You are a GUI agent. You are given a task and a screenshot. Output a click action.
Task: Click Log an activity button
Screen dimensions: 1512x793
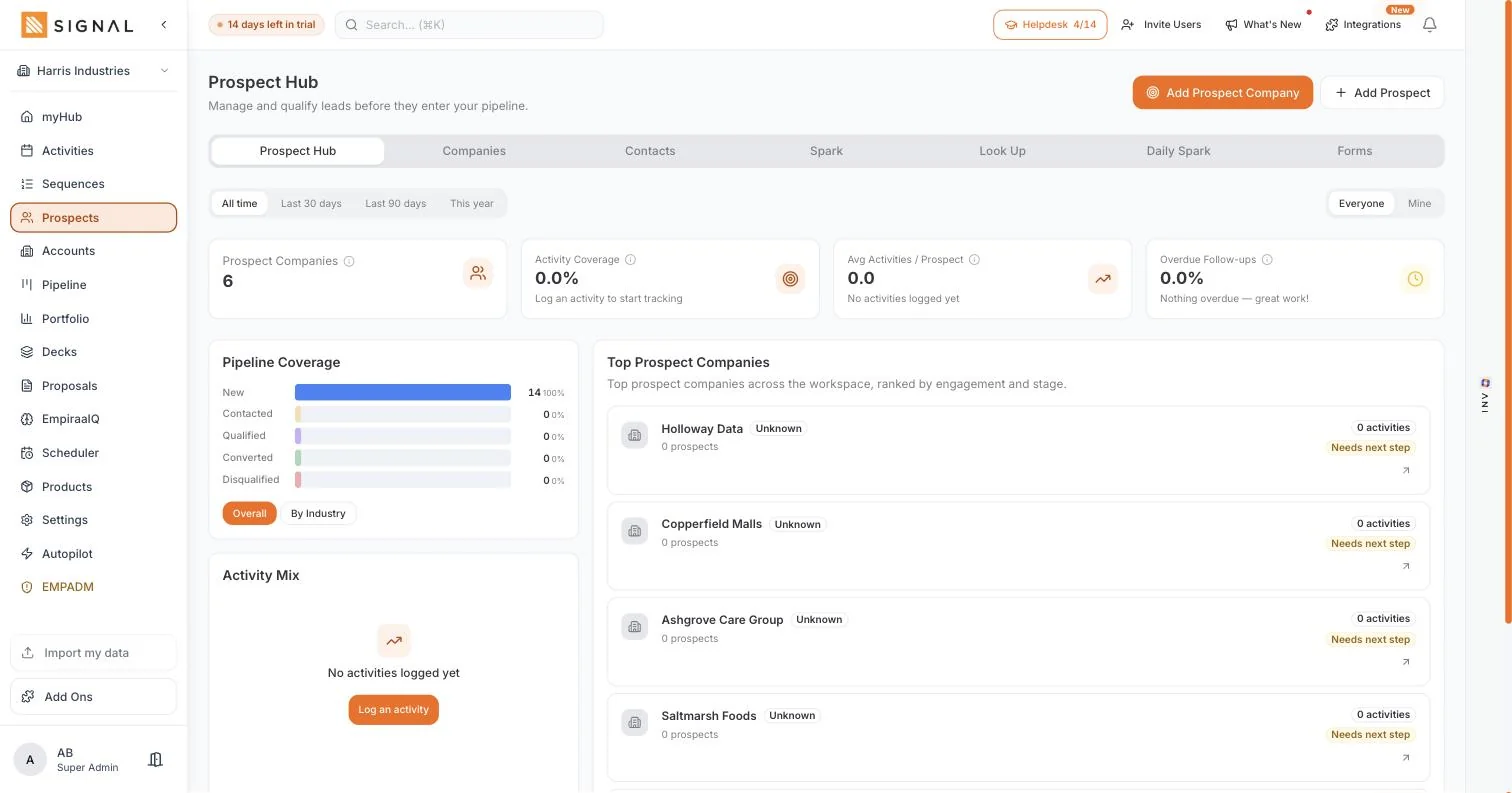[394, 710]
